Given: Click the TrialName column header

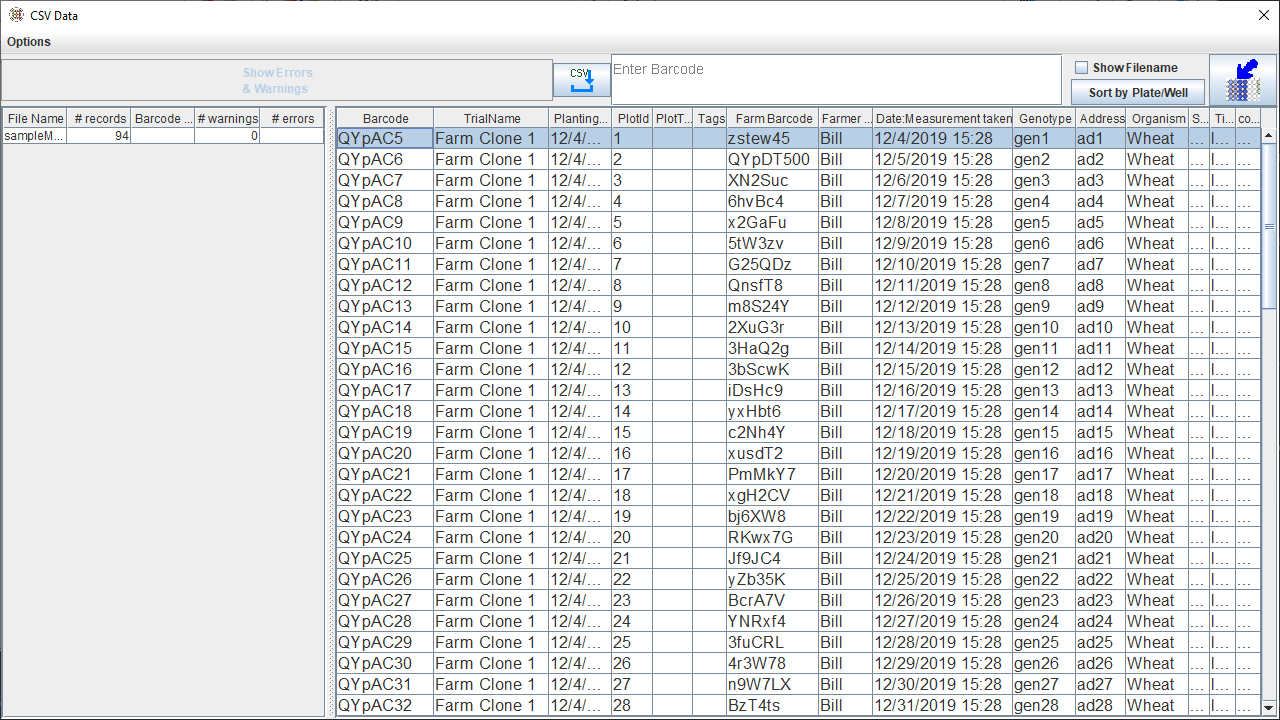Looking at the screenshot, I should point(492,118).
